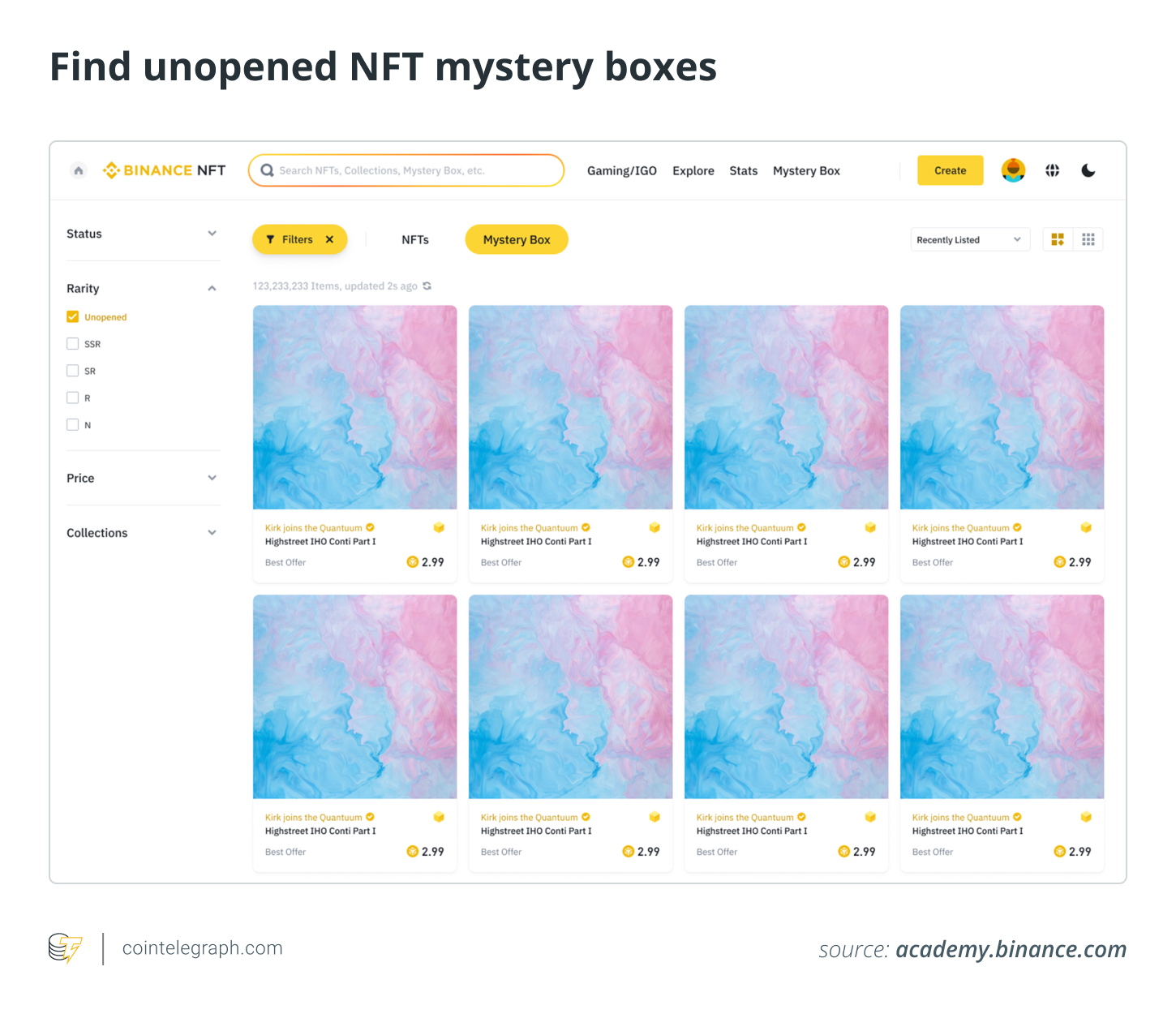Click the profile avatar icon
1176x1014 pixels.
[1013, 170]
